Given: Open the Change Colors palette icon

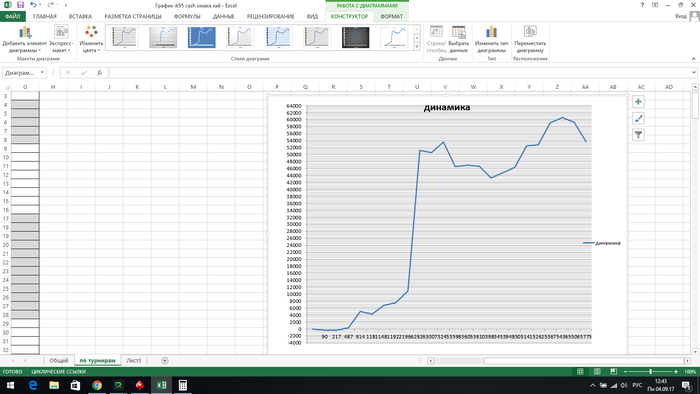Looking at the screenshot, I should [x=92, y=32].
